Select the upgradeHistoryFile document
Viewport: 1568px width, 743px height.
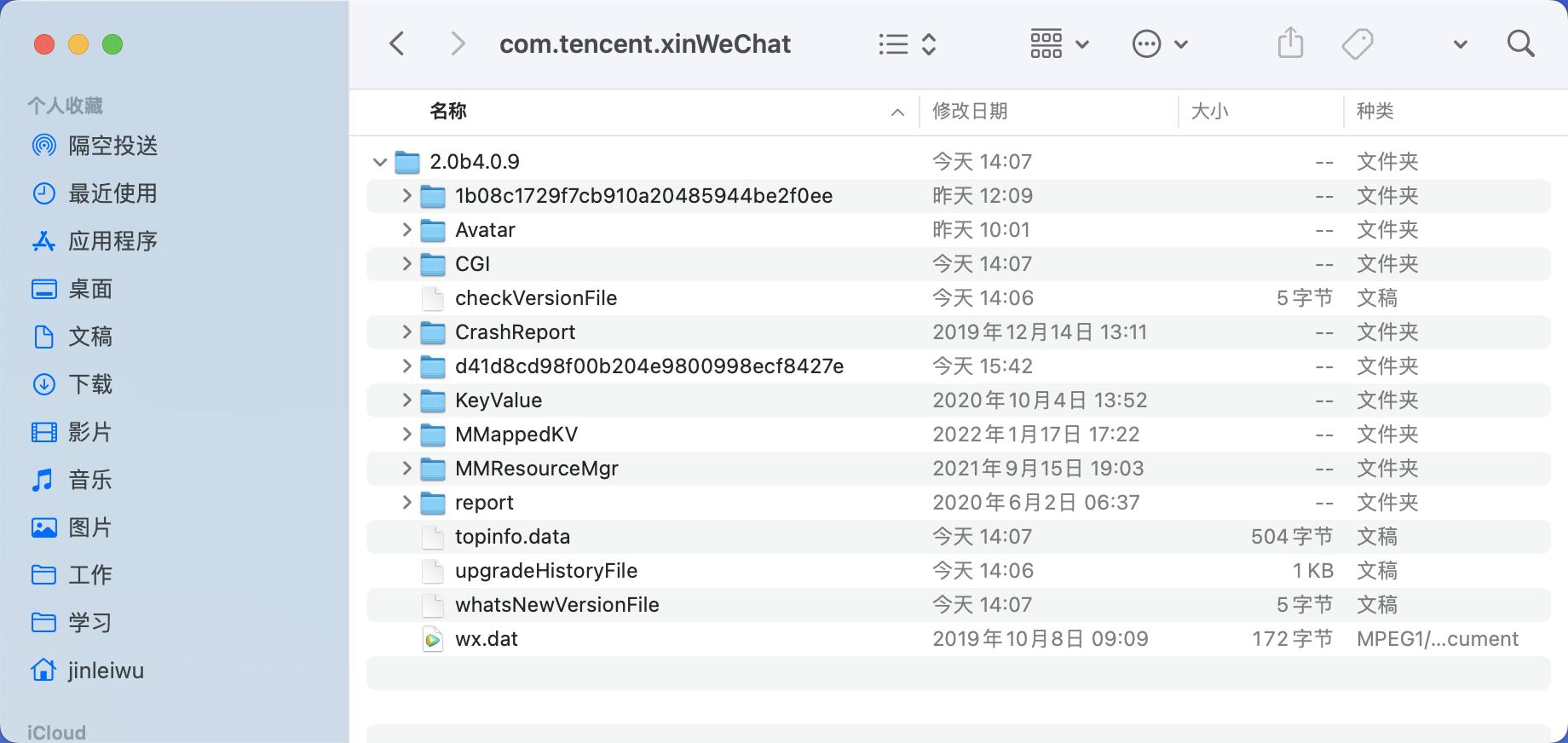[545, 571]
